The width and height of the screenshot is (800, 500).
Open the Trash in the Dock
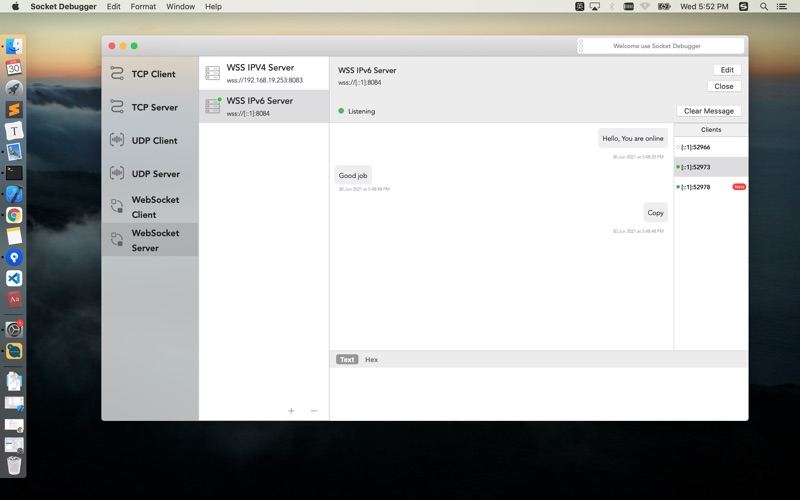[x=14, y=465]
